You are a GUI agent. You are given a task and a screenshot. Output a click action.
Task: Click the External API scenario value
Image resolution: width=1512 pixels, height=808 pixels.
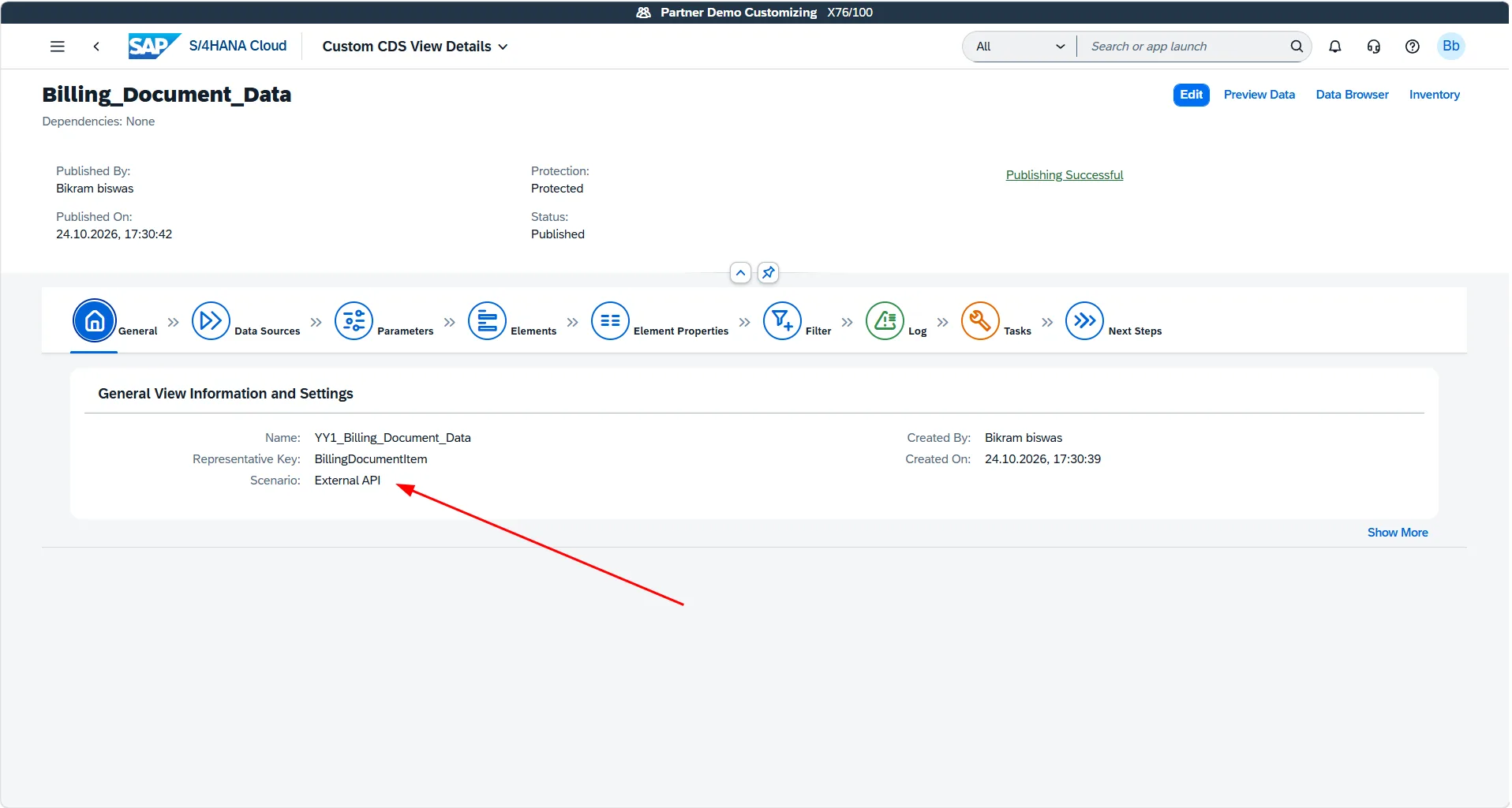click(347, 481)
